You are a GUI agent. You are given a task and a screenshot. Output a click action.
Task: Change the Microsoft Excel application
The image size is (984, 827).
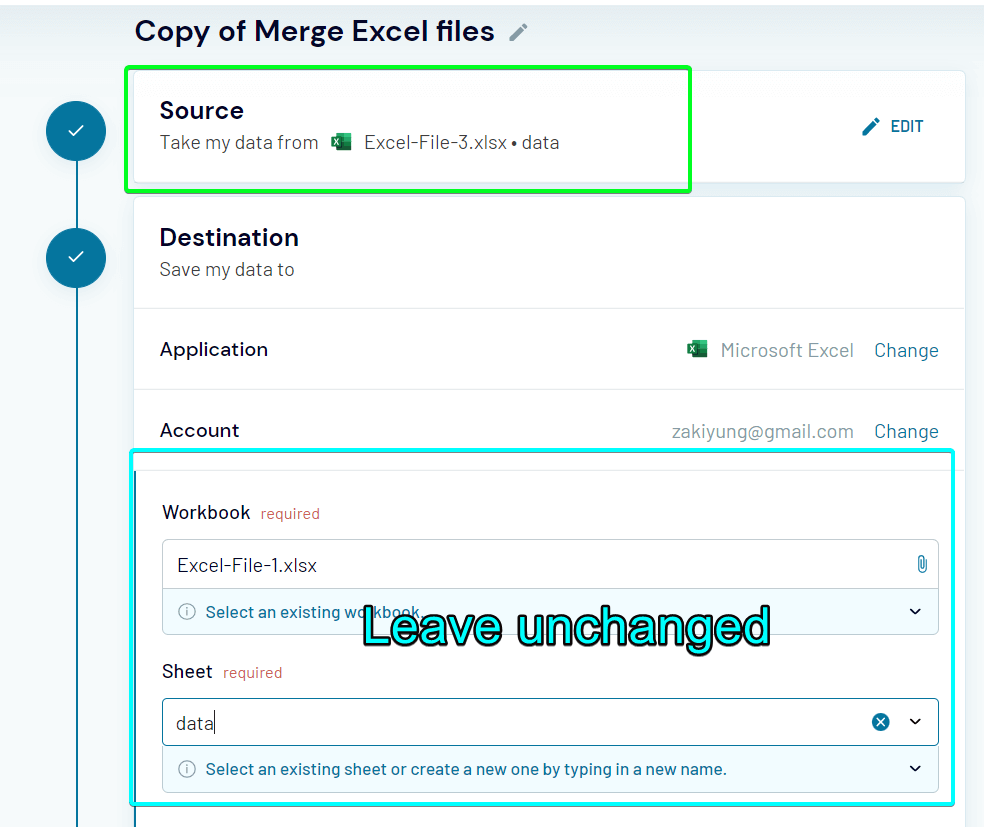(906, 350)
